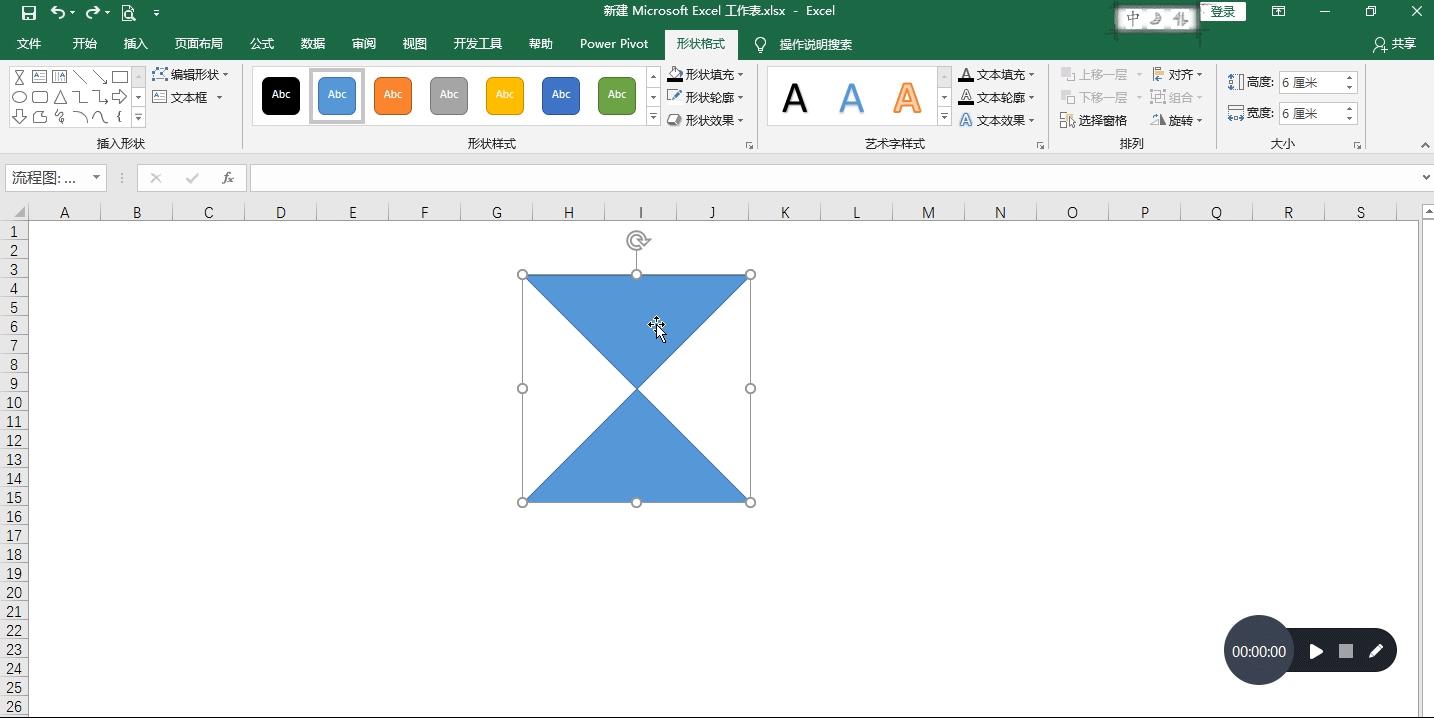Open the Selection Pane (选择窗格)
The image size is (1434, 718).
click(1093, 121)
